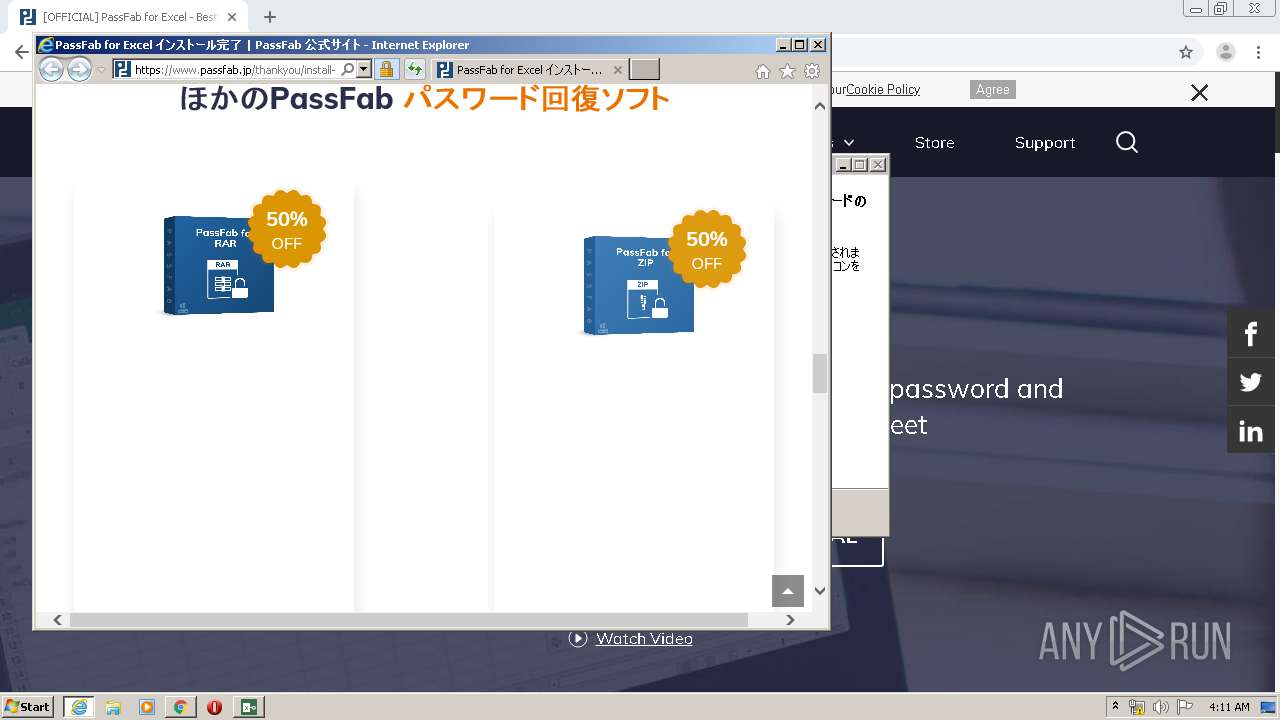Viewport: 1280px width, 720px height.
Task: Open the Support menu item
Action: click(1045, 143)
